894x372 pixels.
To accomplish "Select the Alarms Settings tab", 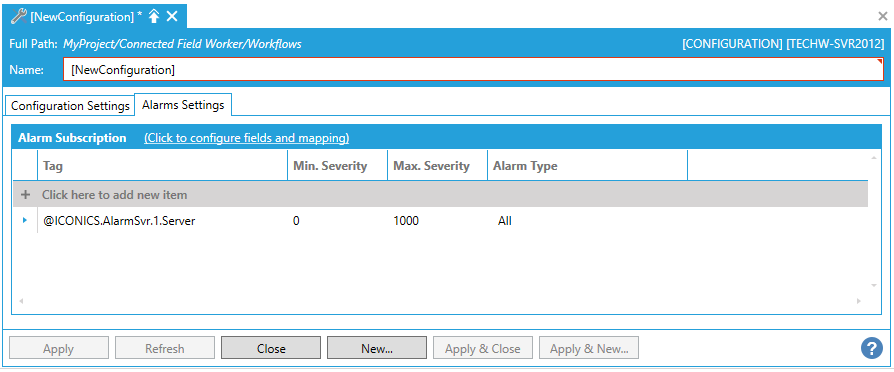I will point(183,105).
